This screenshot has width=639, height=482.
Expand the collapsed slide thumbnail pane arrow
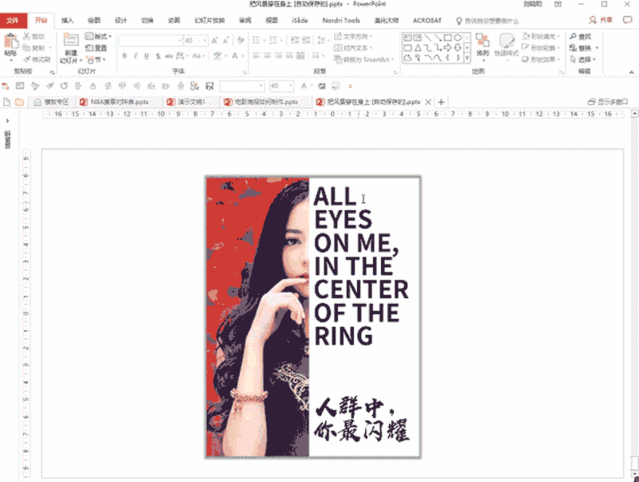point(7,120)
